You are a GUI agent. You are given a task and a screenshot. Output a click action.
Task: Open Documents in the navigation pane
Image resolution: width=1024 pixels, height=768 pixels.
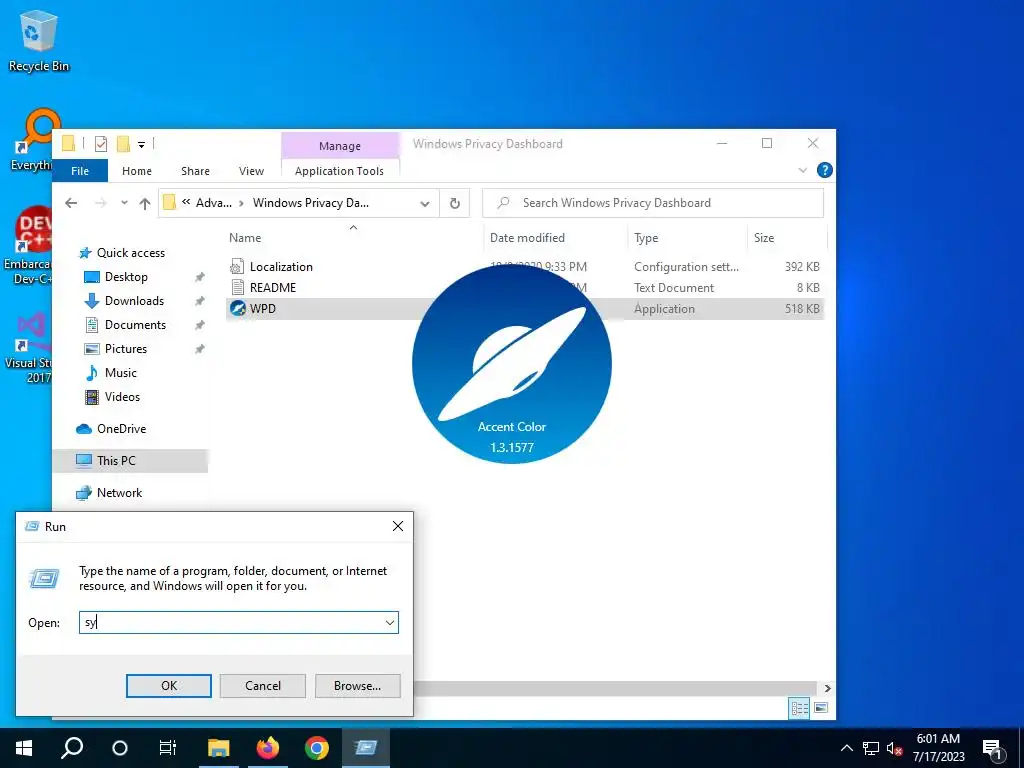click(135, 325)
